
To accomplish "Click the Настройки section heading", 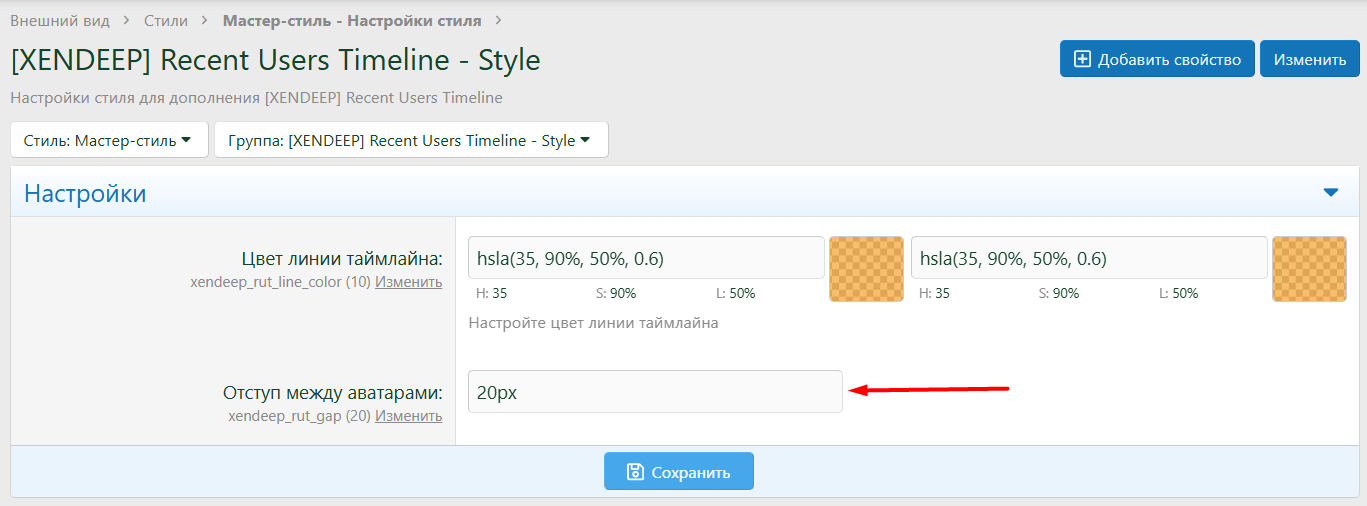I will click(85, 193).
